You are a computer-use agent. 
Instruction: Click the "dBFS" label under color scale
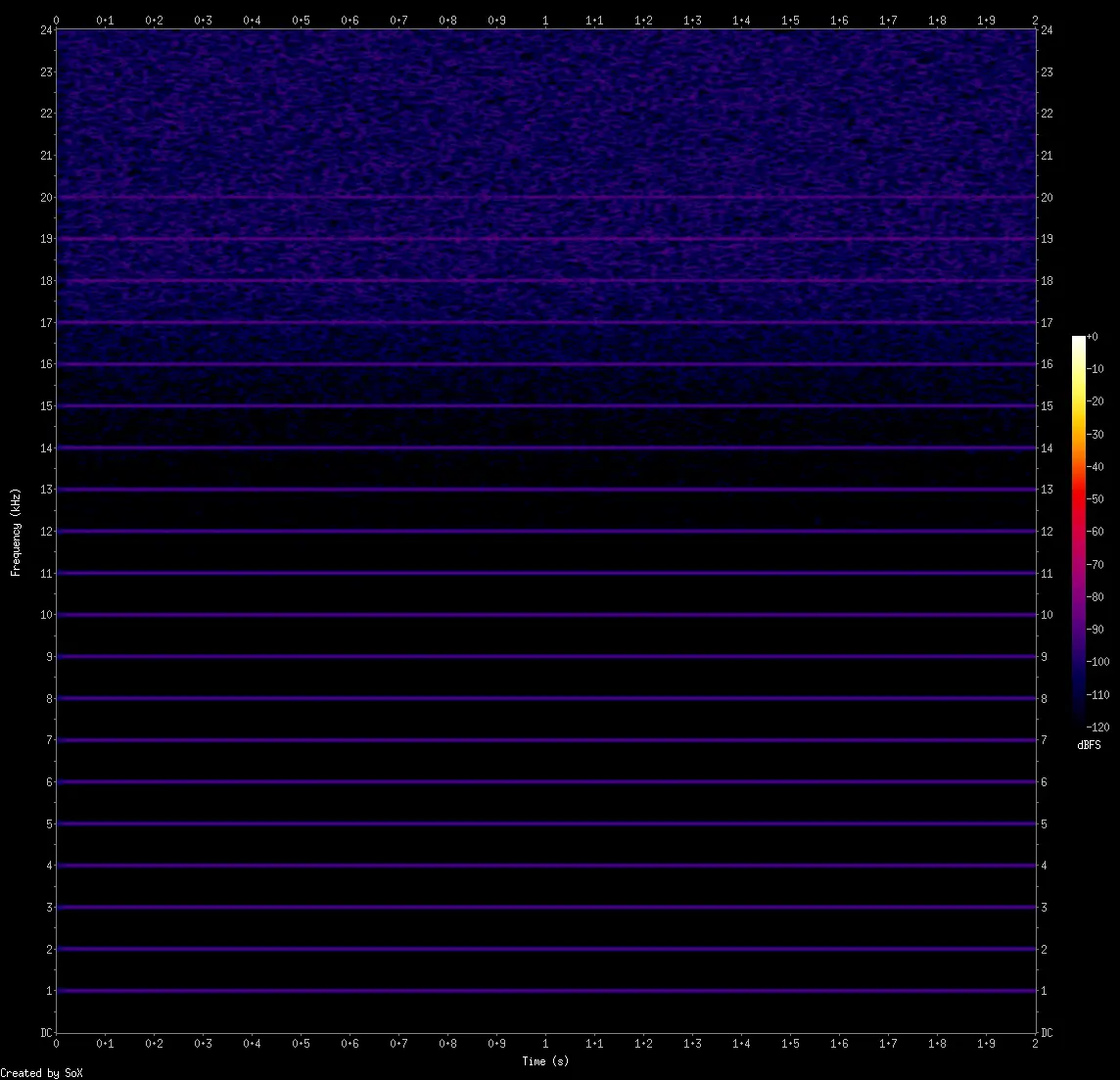(1089, 745)
